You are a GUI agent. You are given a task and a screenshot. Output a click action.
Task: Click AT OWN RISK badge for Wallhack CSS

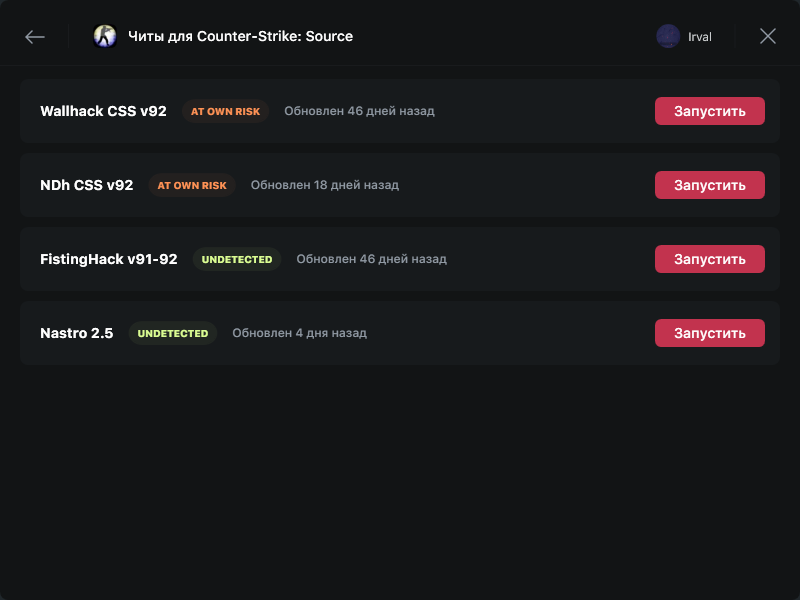click(x=226, y=111)
